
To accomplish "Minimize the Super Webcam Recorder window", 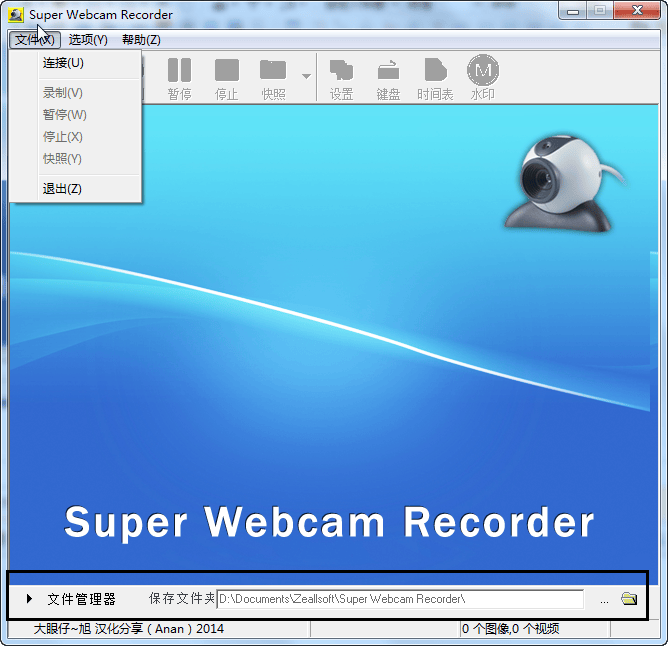I will [x=573, y=11].
